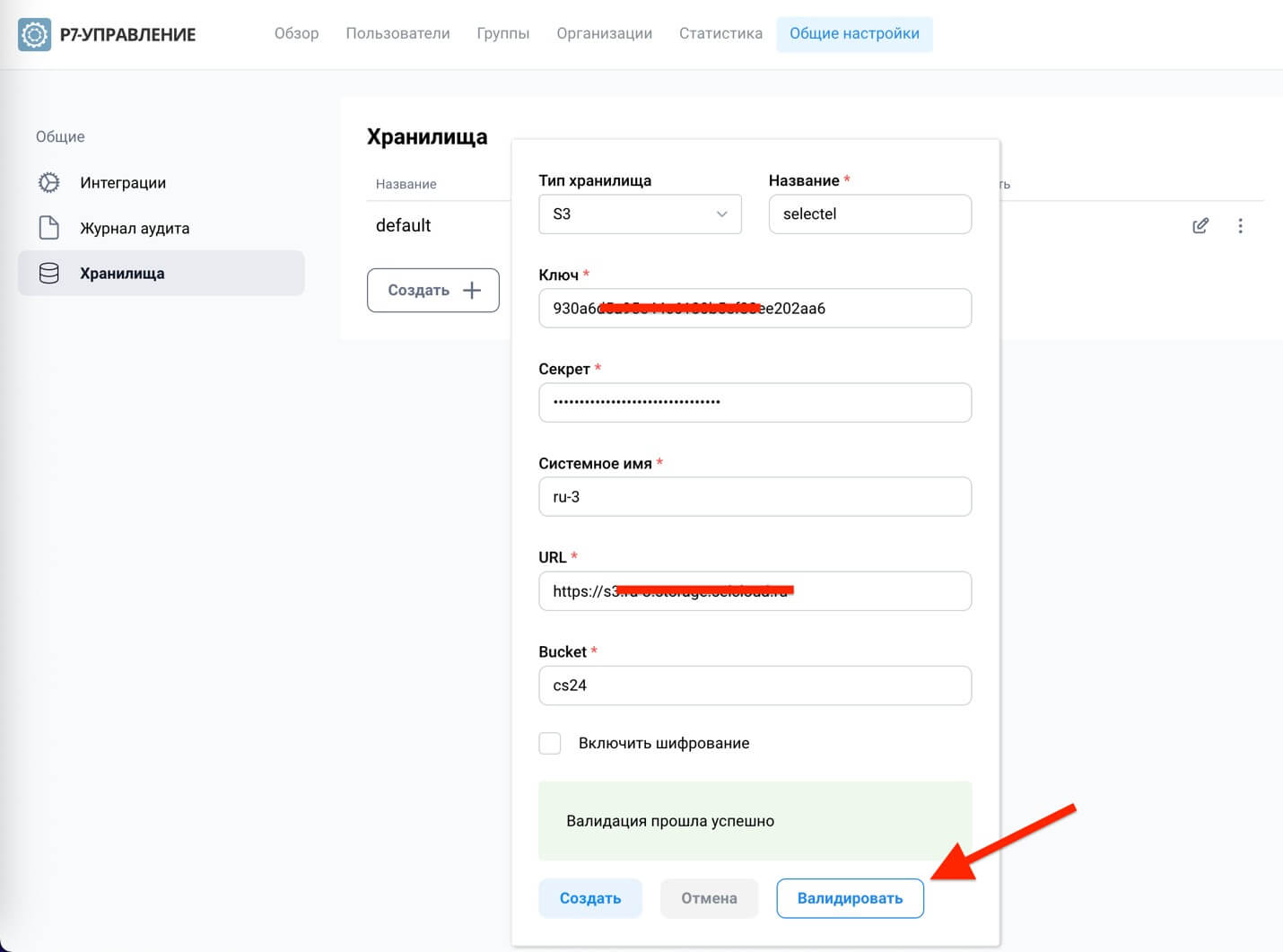1283x952 pixels.
Task: Click the Журнал аудита document icon
Action: pyautogui.click(x=49, y=228)
